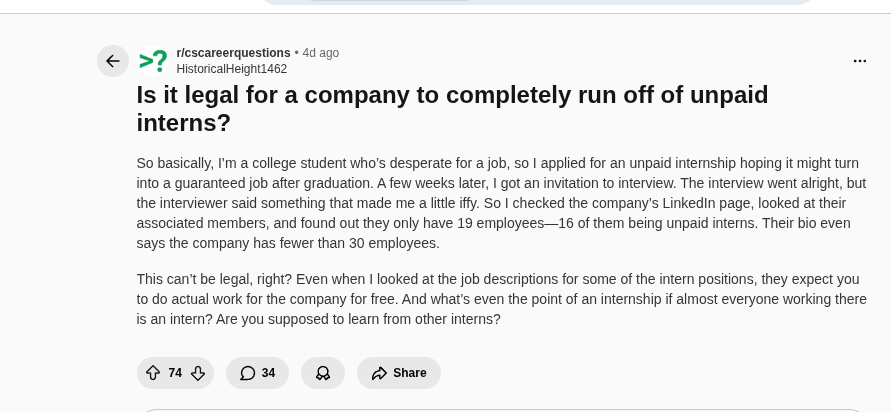Click the back arrow button
Viewport: 891px width, 412px height.
point(113,61)
